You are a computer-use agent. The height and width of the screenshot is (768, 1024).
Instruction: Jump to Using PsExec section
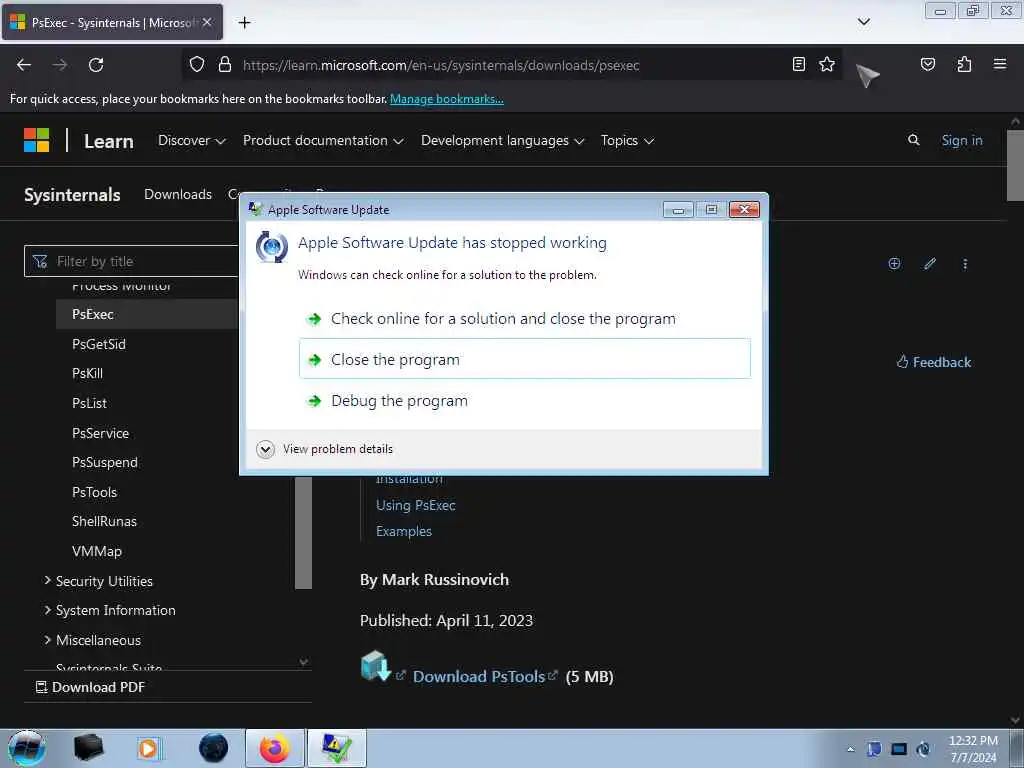pos(415,505)
